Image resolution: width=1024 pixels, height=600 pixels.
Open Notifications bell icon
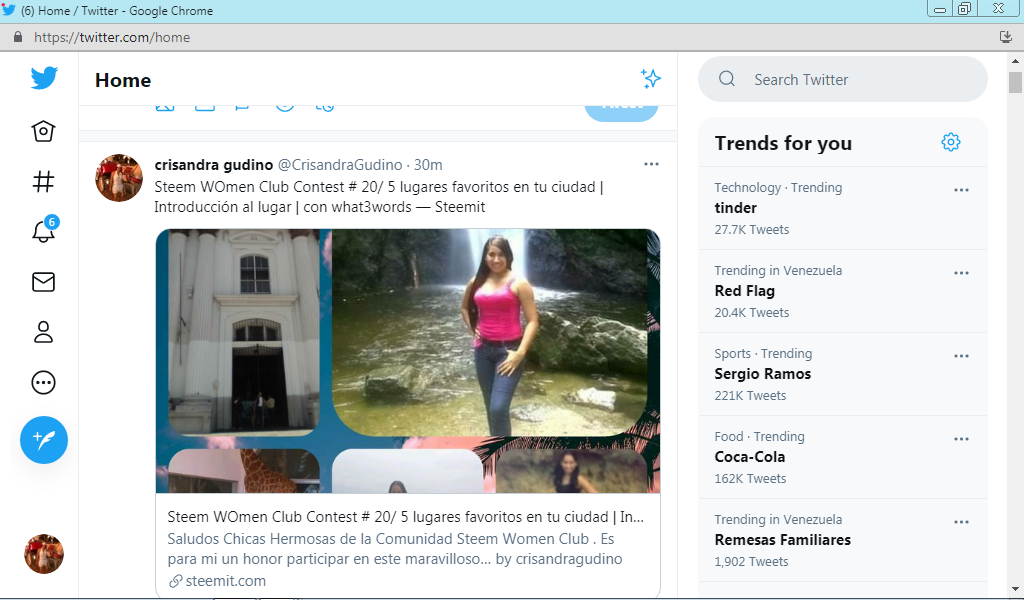coord(44,230)
